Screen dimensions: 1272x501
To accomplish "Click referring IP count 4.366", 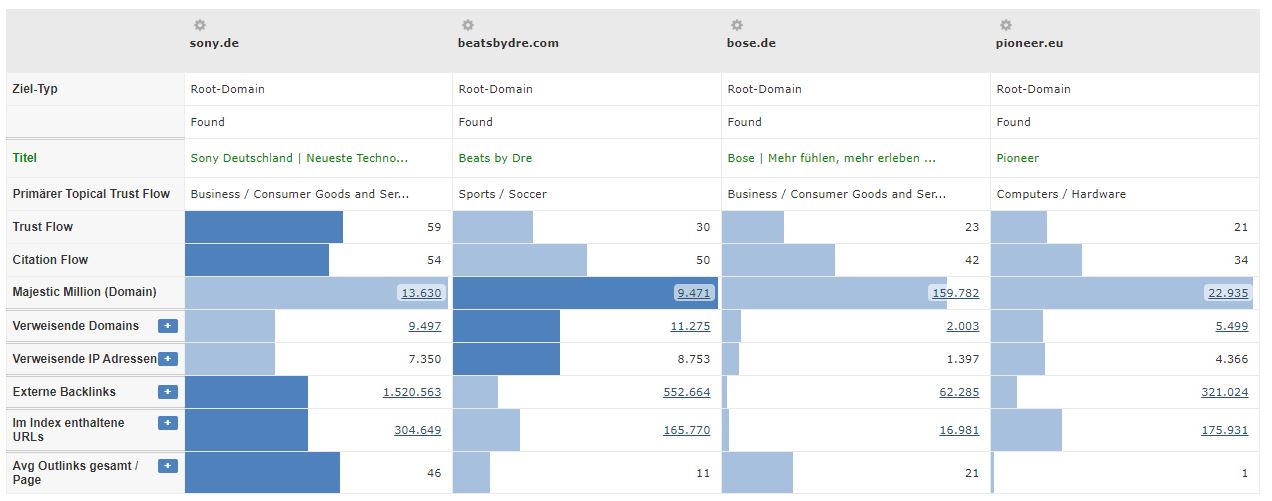I will 1232,359.
